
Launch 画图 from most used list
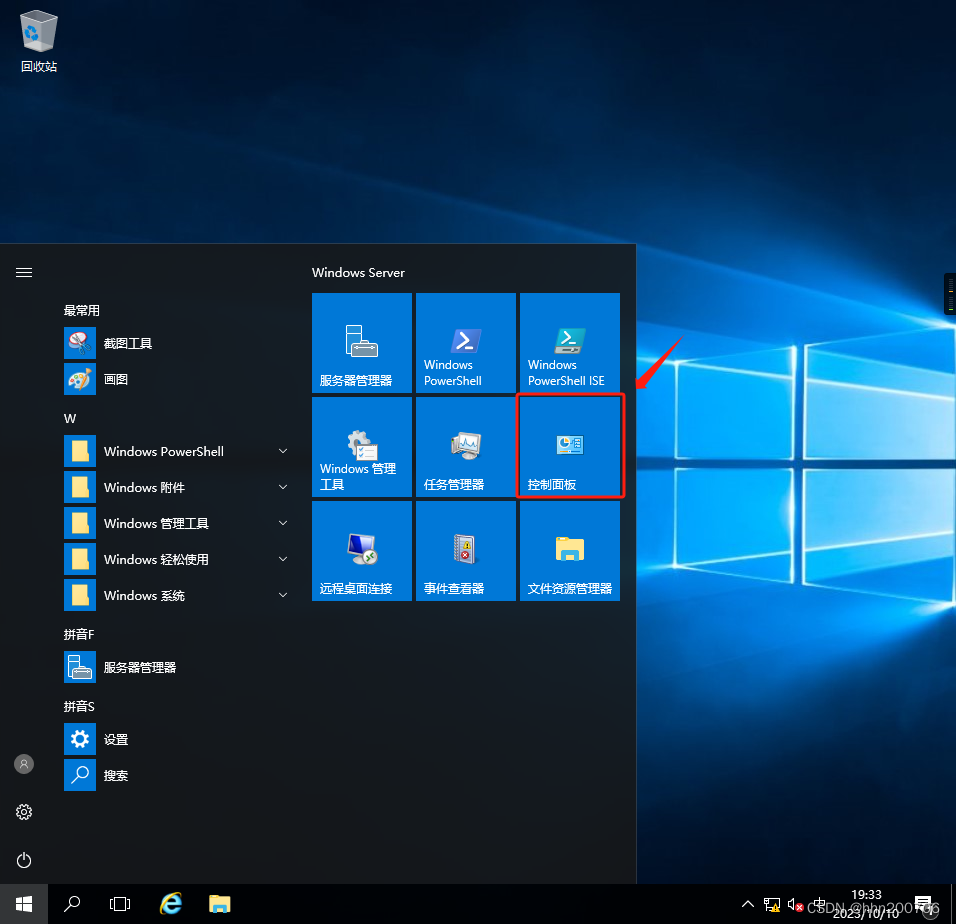(177, 379)
